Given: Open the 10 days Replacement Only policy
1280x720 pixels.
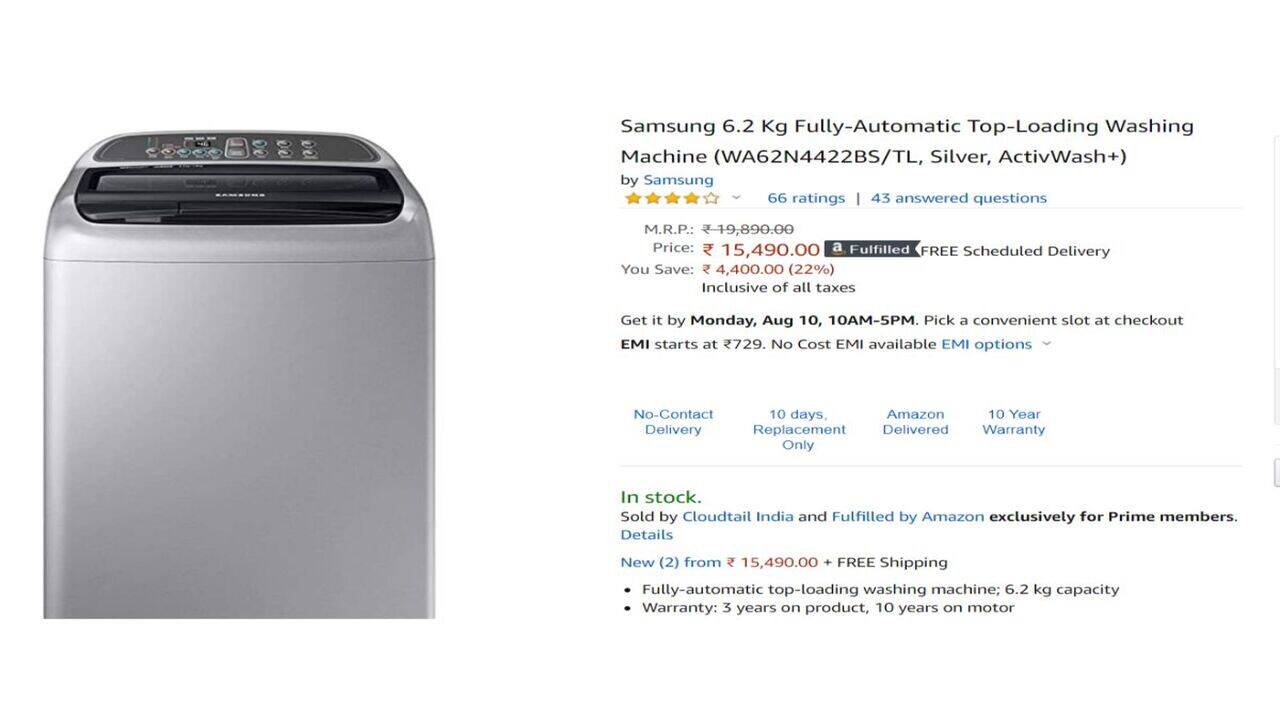Looking at the screenshot, I should [799, 429].
